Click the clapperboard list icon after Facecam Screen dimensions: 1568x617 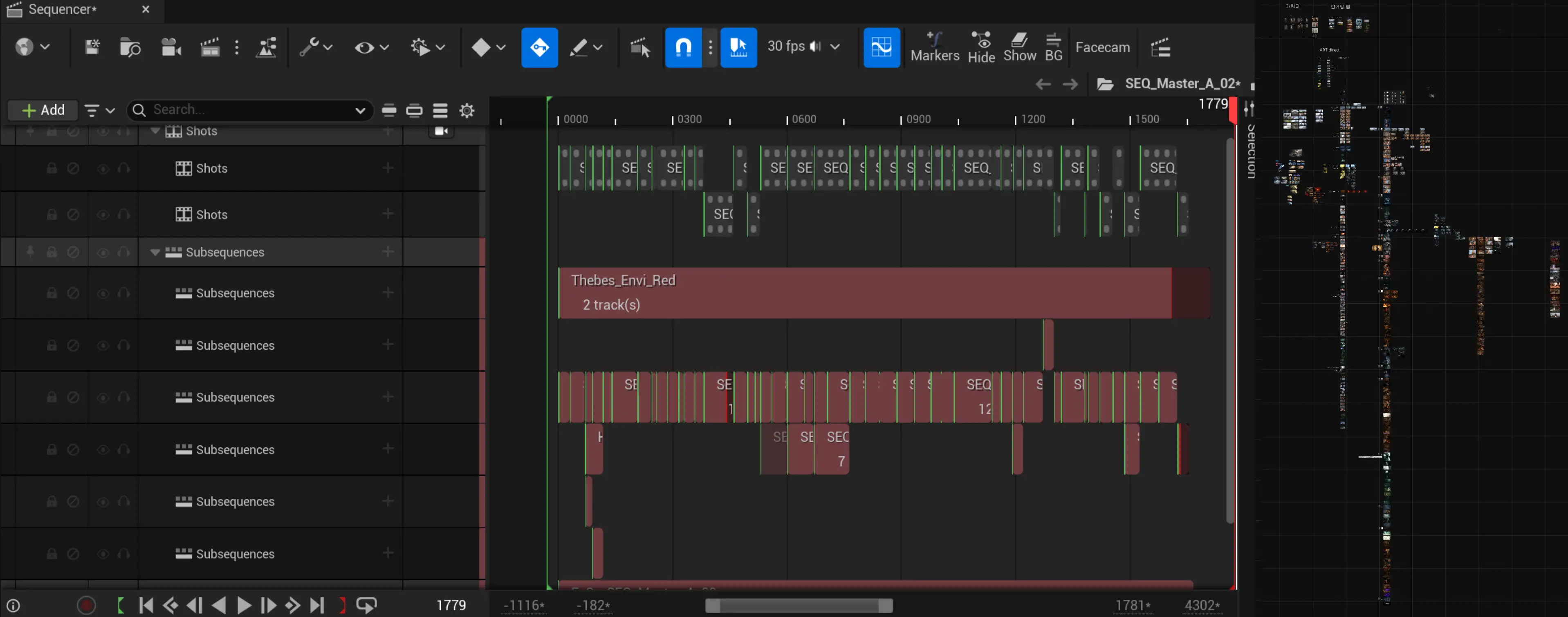[x=1160, y=47]
